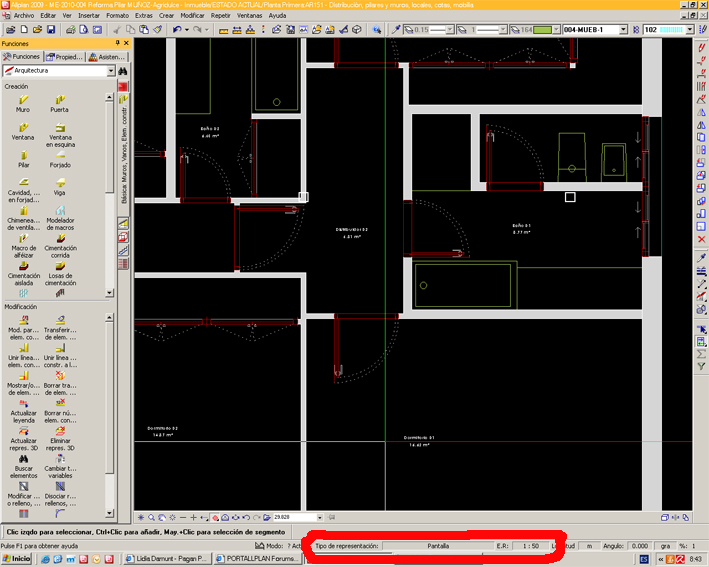Click the Angulo 0.000 field

(640, 546)
